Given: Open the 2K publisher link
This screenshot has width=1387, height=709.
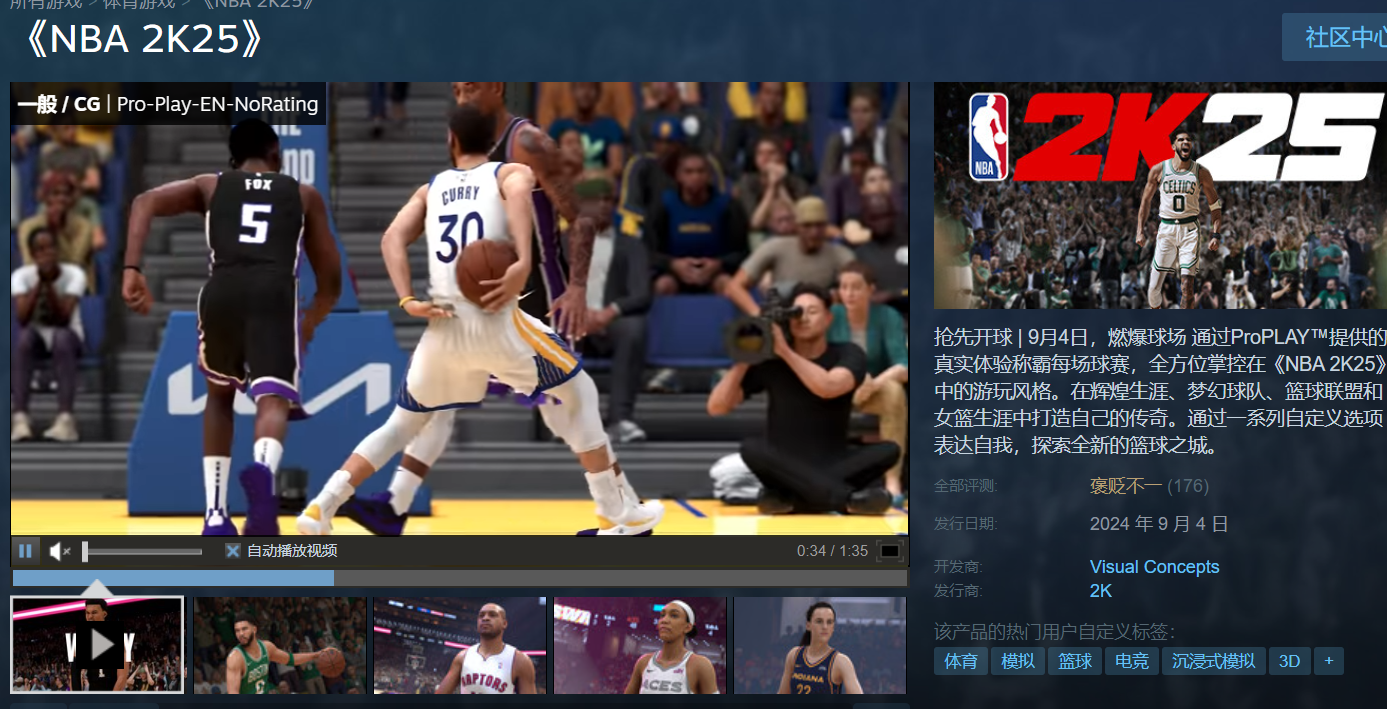Looking at the screenshot, I should tap(1099, 590).
